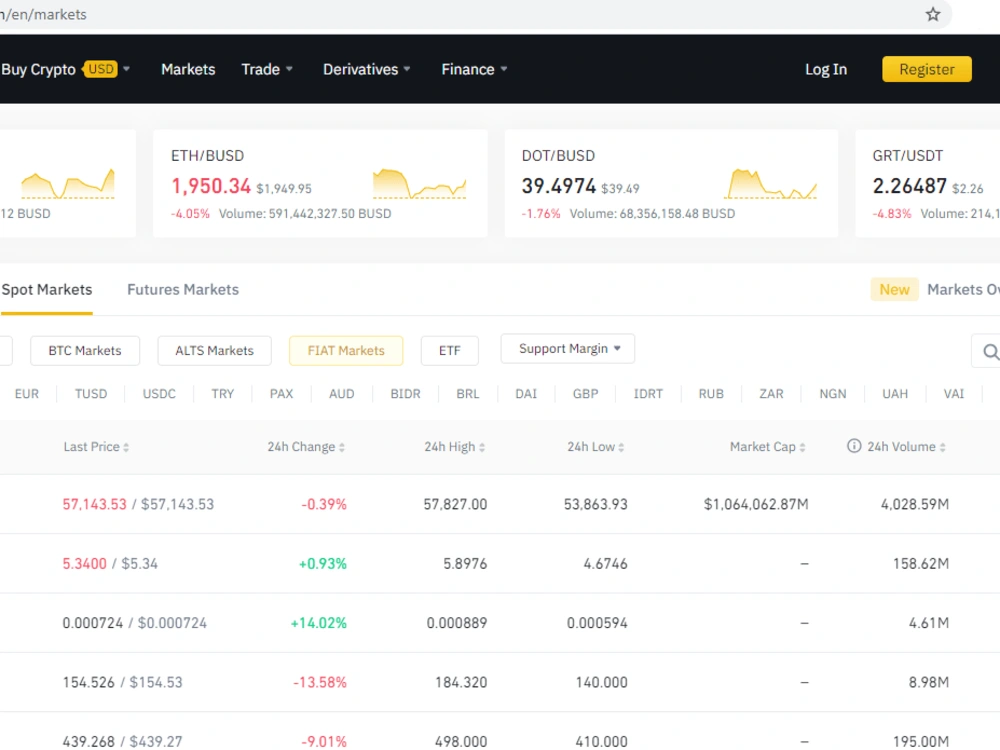Open the markets search magnifier icon

point(990,351)
